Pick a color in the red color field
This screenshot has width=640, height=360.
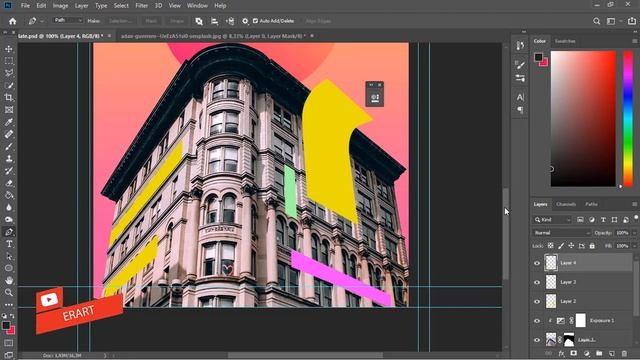coord(583,119)
